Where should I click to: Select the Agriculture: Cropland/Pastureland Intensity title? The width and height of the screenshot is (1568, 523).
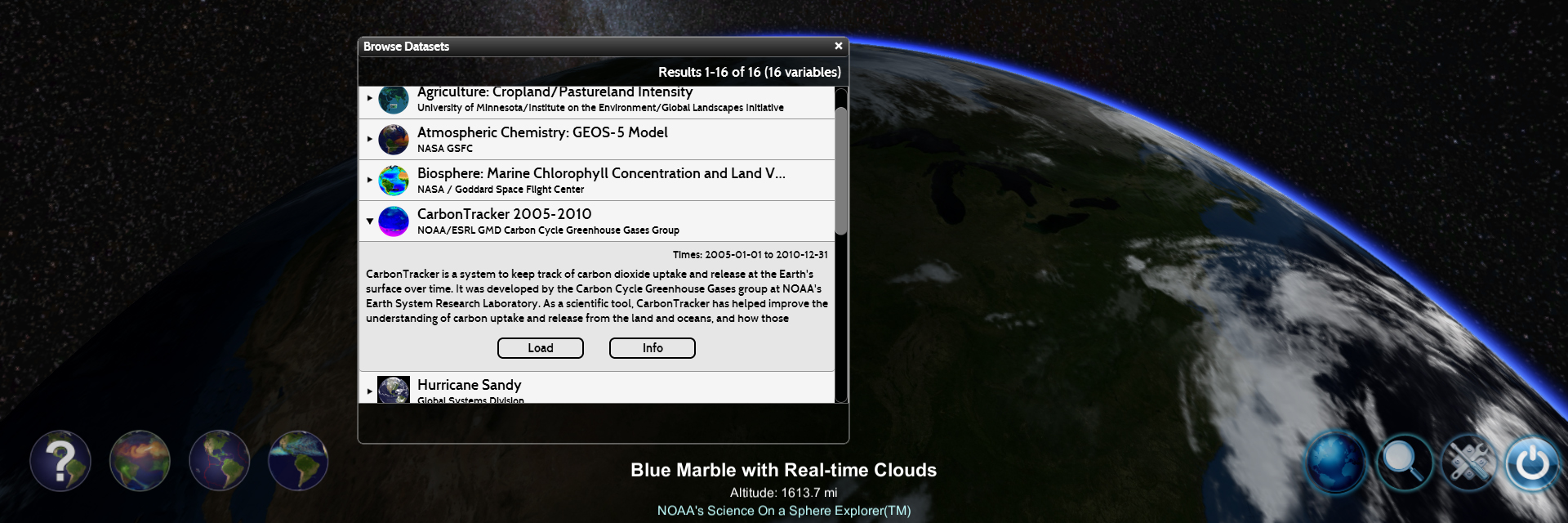pyautogui.click(x=555, y=92)
